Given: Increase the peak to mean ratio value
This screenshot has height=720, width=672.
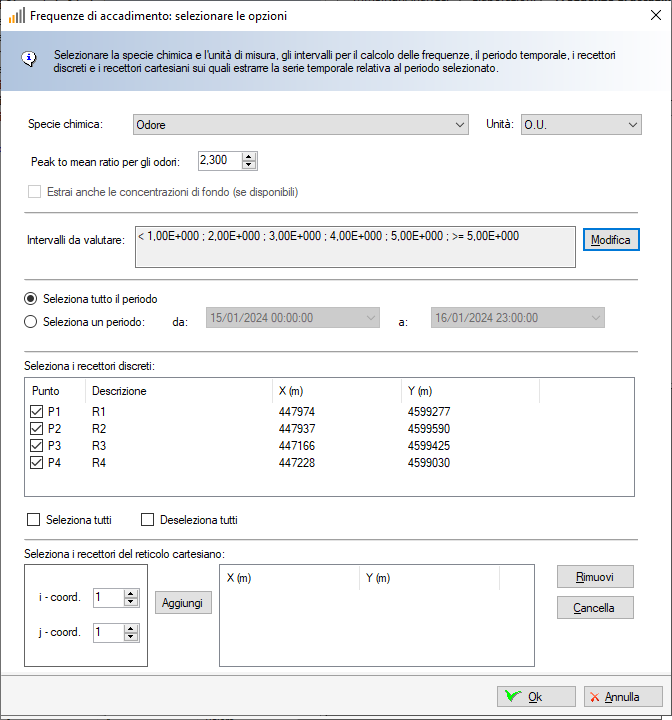Looking at the screenshot, I should [x=249, y=156].
